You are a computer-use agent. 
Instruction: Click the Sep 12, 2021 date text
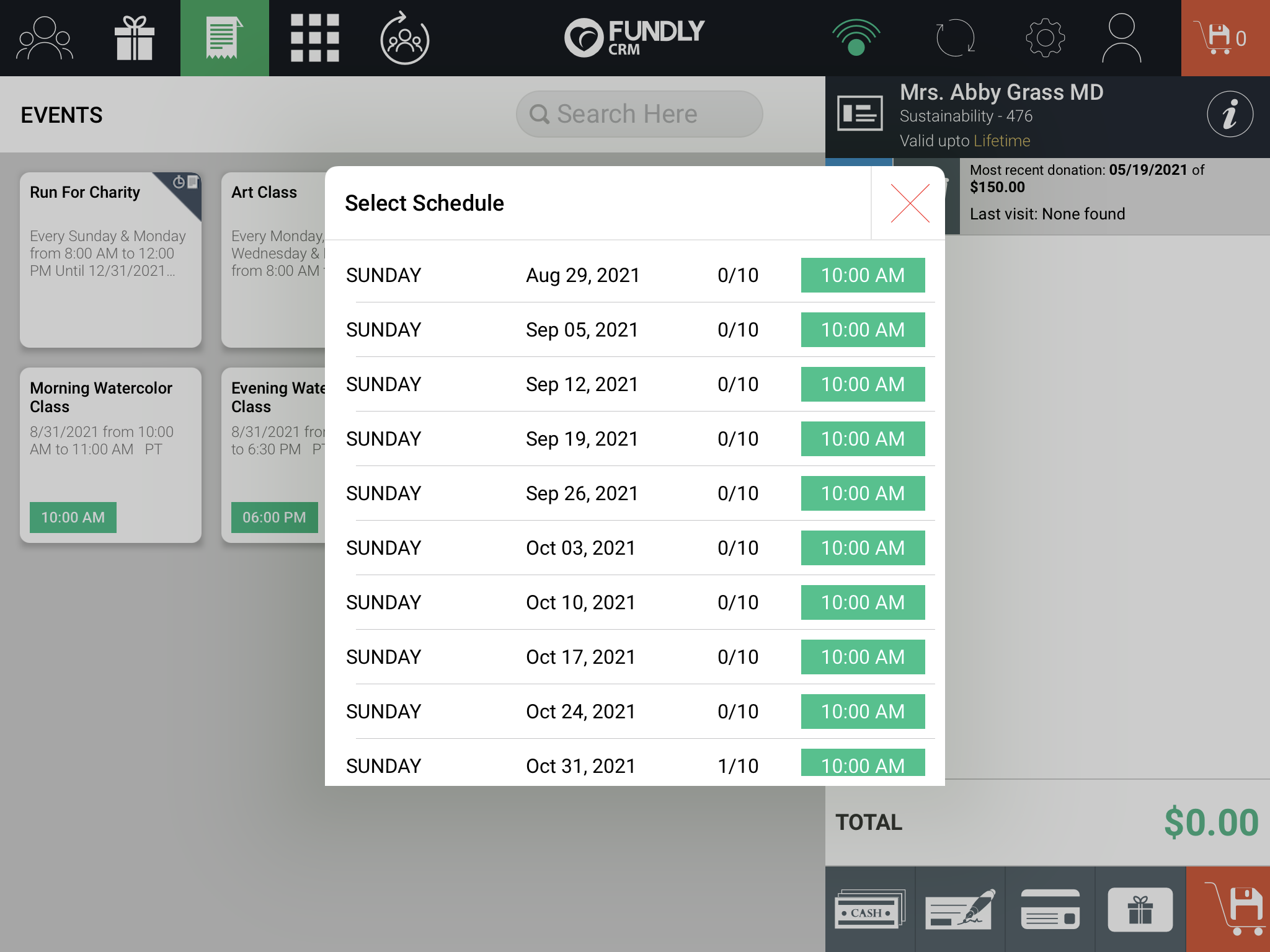click(x=582, y=384)
